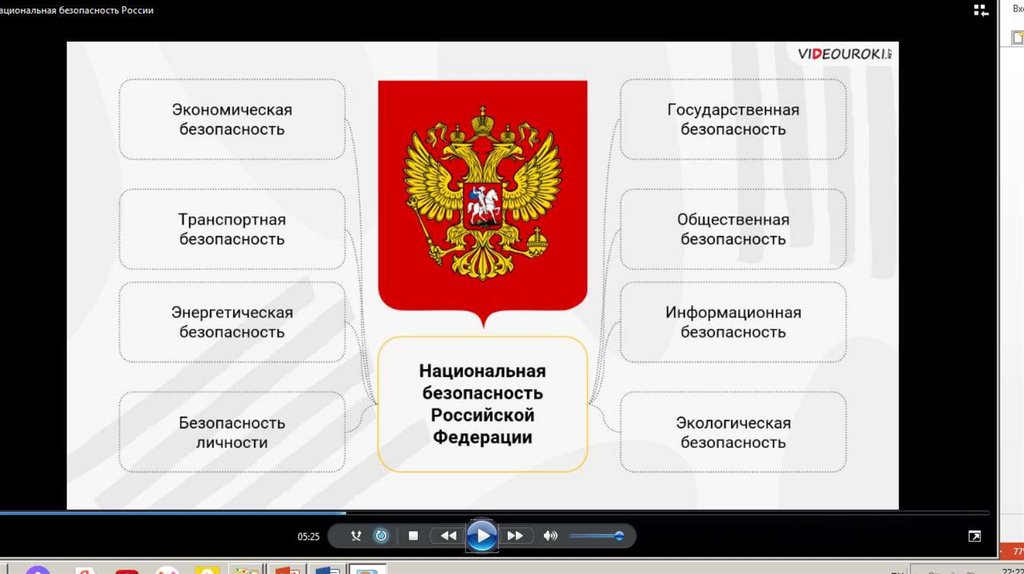The width and height of the screenshot is (1024, 574).
Task: Click the seek bar above the controls
Action: tap(495, 513)
